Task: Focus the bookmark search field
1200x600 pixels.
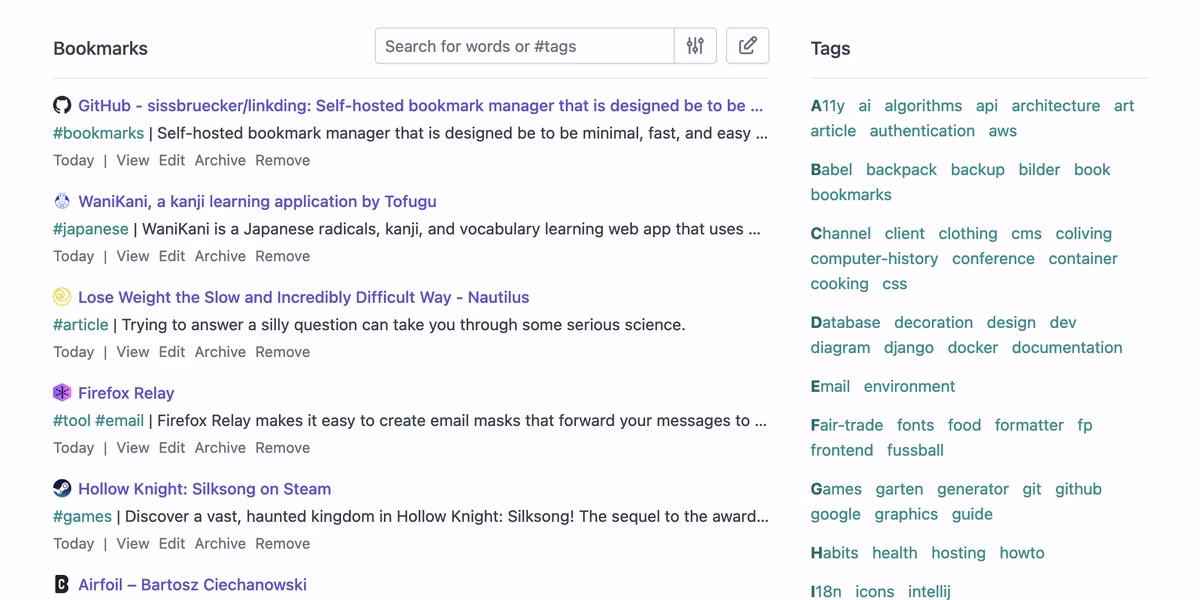Action: (525, 46)
